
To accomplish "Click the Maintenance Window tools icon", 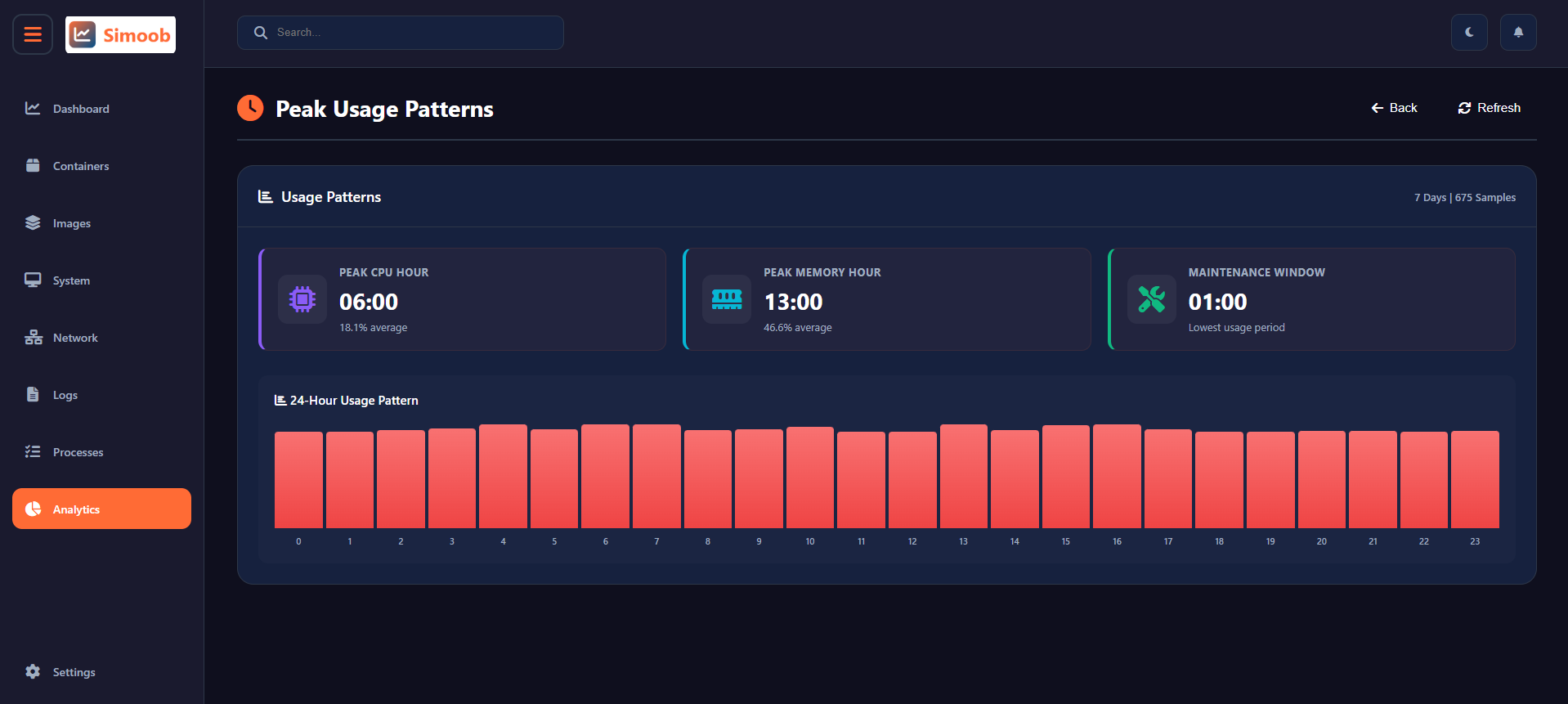I will click(1151, 299).
